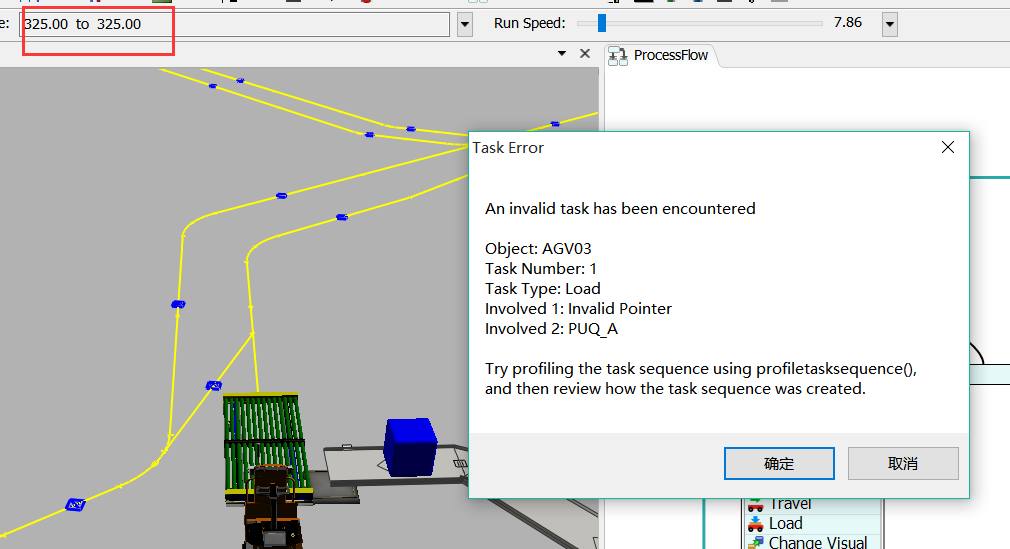The image size is (1010, 549).
Task: Click the simulation time field
Action: click(235, 24)
